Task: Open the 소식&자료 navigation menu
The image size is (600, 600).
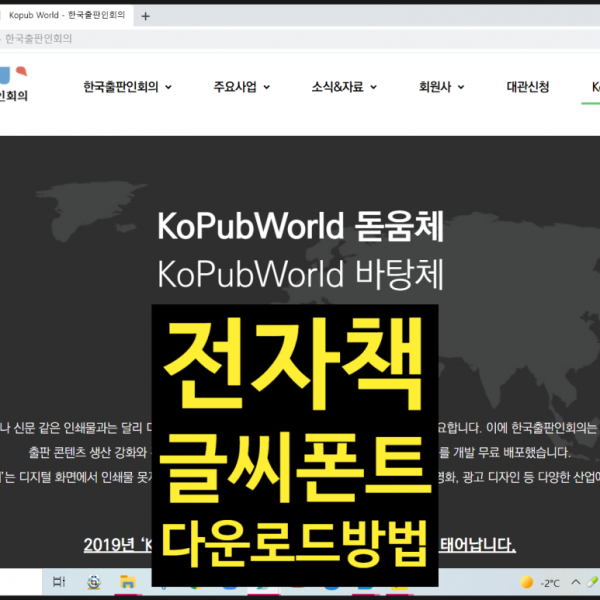Action: coord(338,87)
